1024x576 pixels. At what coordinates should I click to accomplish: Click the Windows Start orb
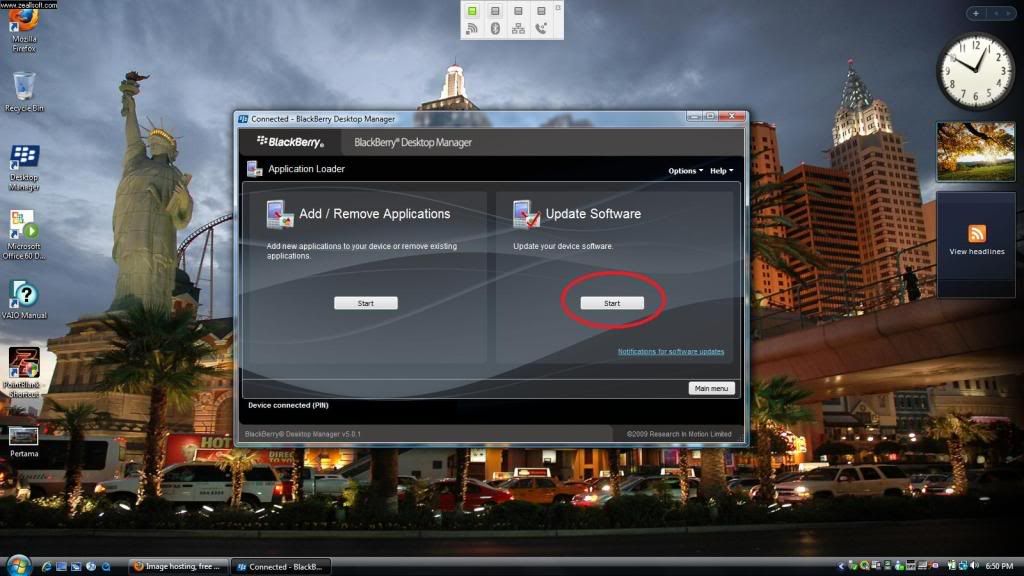(18, 566)
